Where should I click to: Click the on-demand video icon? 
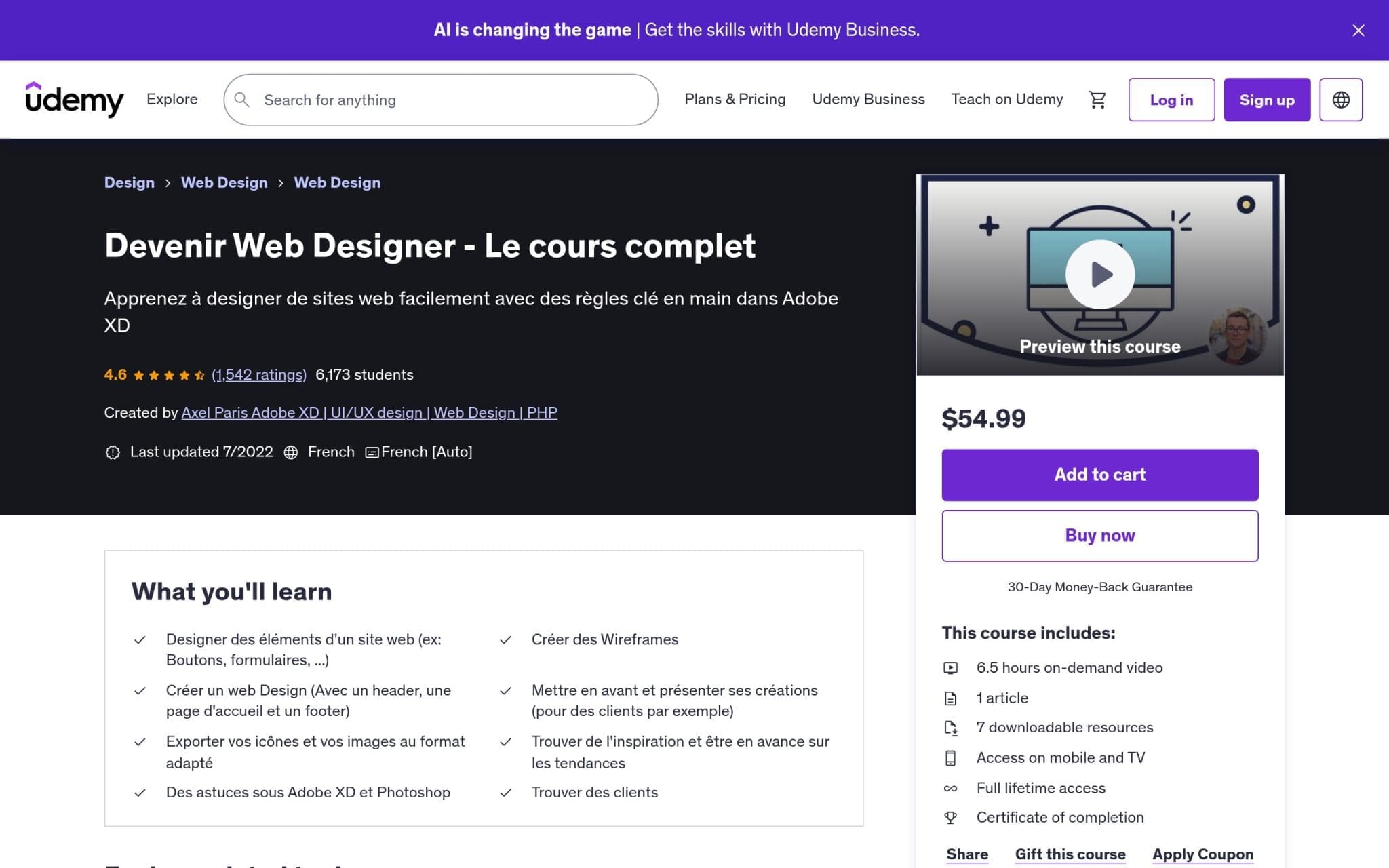(950, 668)
